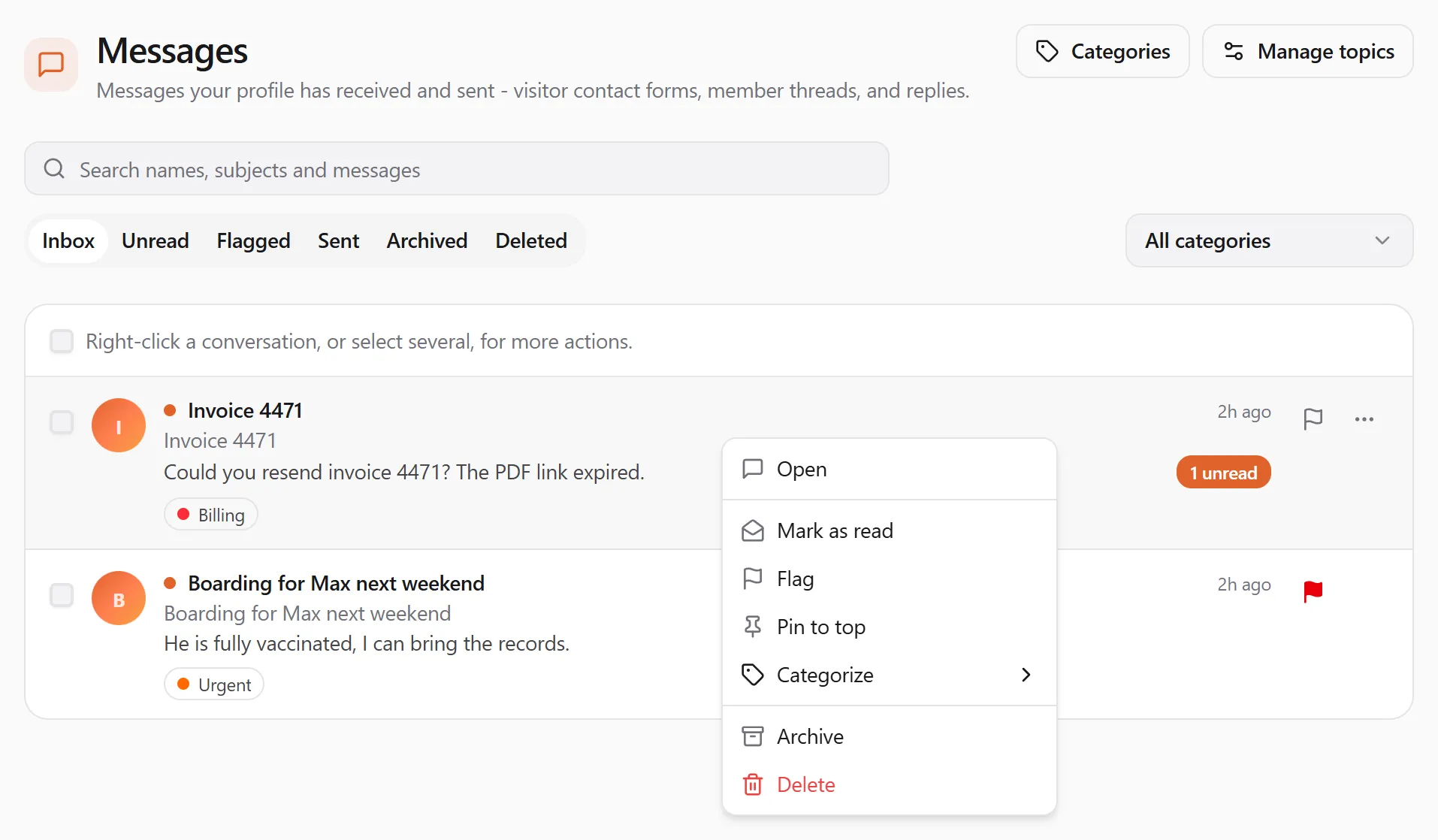
Task: Click the pin icon in context menu
Action: pyautogui.click(x=752, y=627)
